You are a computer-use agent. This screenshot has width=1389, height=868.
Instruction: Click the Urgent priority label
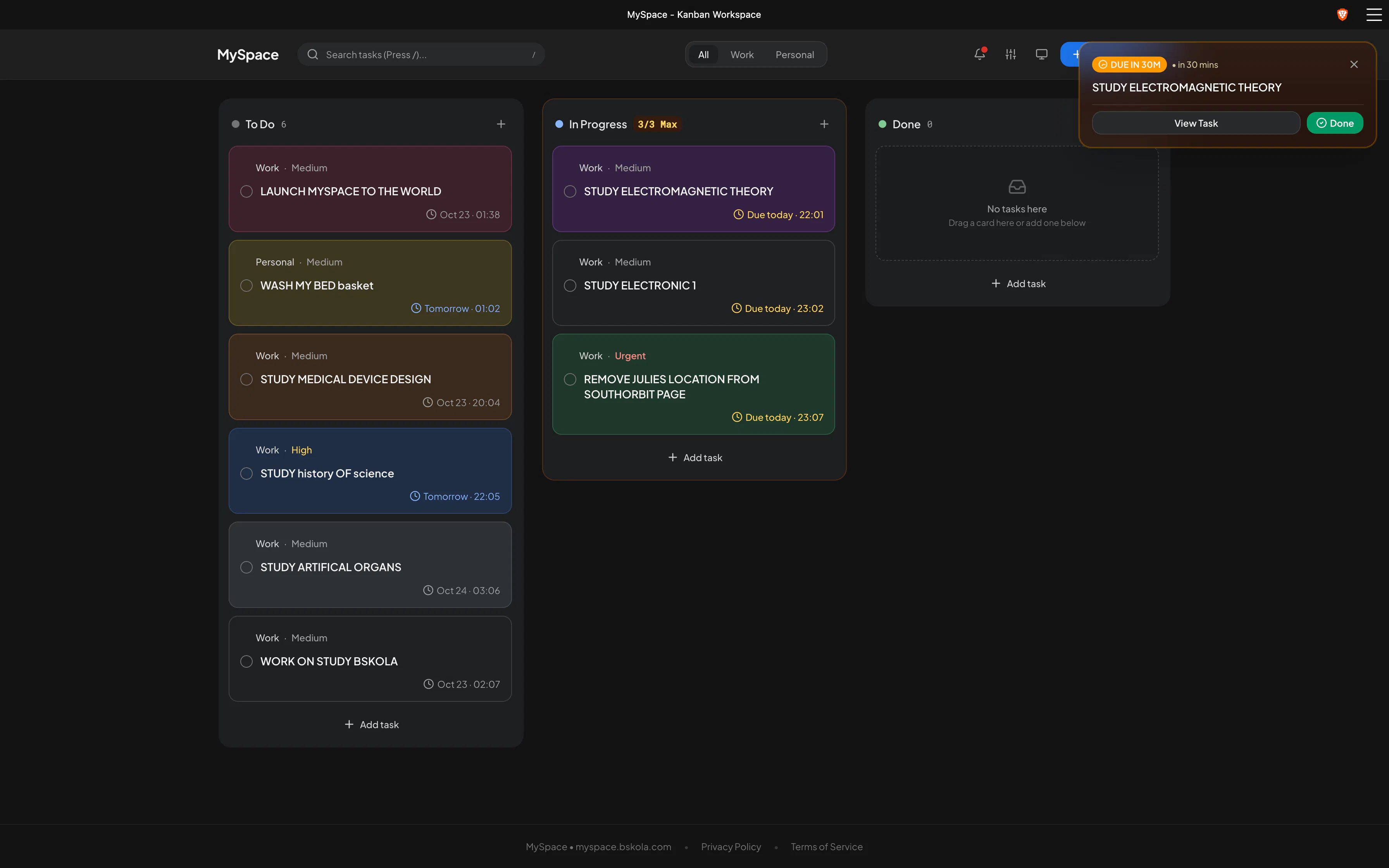pos(630,356)
